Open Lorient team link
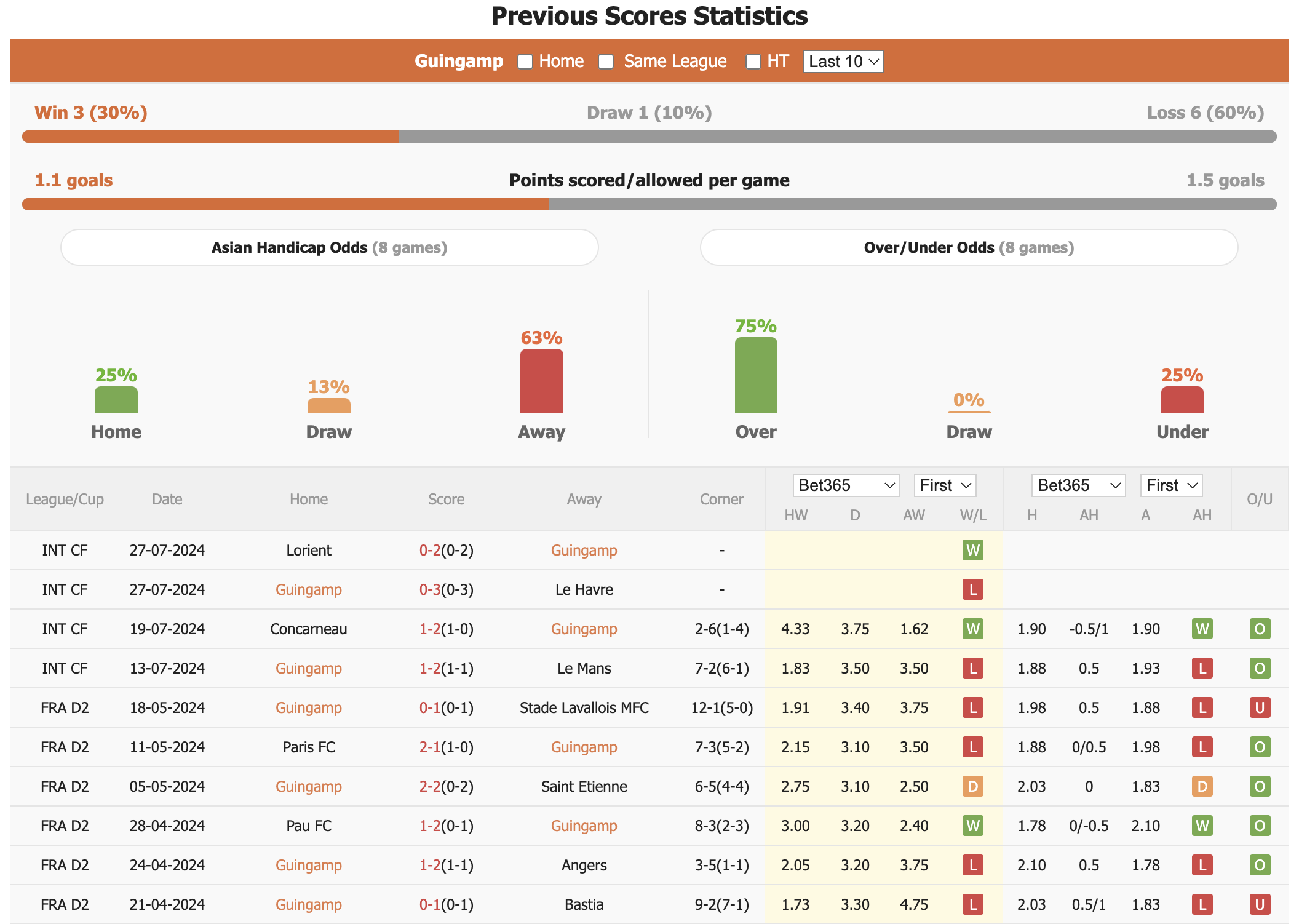 309,550
